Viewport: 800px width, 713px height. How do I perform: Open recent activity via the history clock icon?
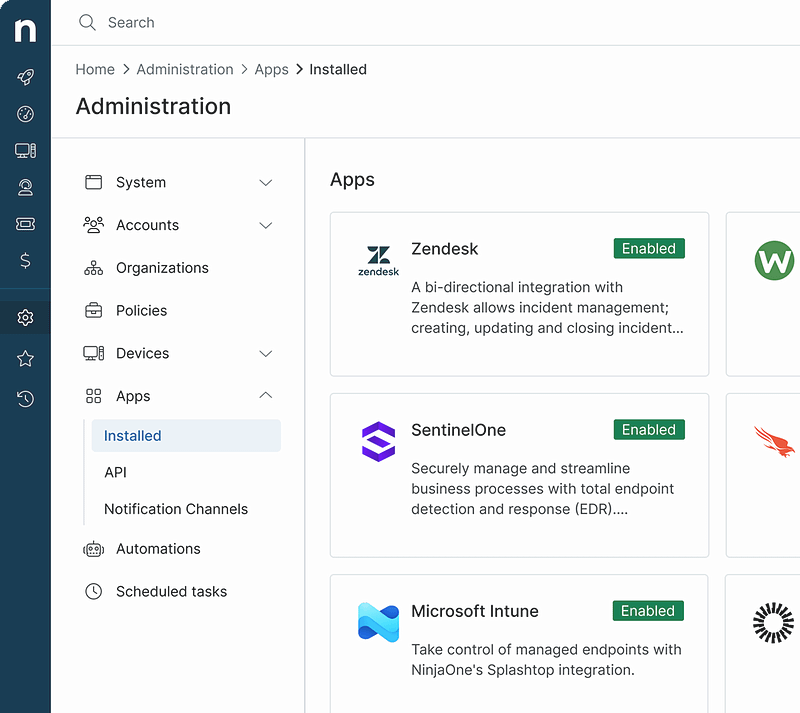coord(24,398)
